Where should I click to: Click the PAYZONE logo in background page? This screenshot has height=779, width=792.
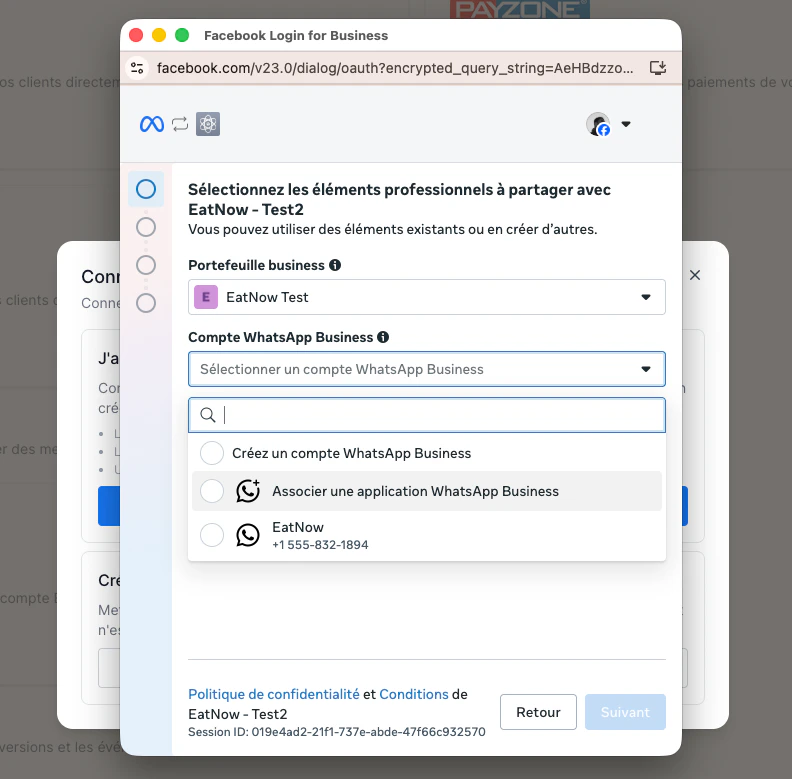520,9
